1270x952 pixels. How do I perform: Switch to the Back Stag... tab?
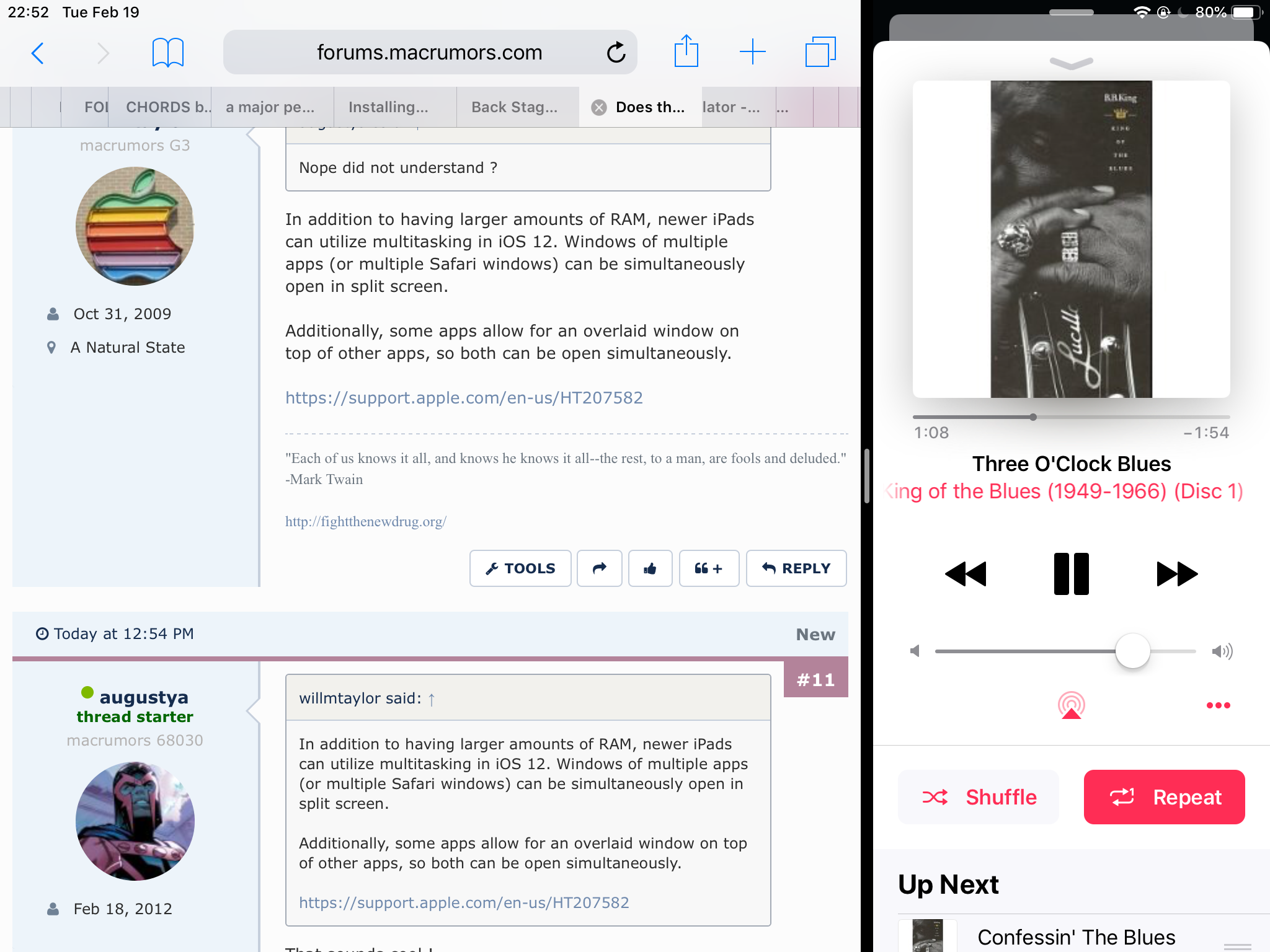[x=515, y=107]
